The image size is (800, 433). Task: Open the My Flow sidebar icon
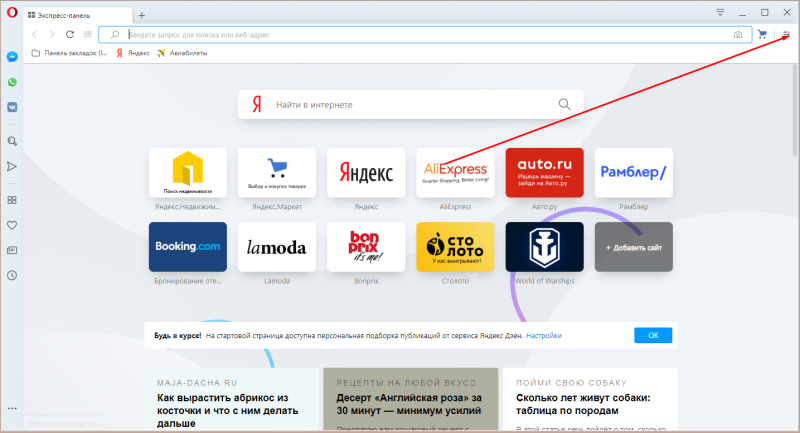click(12, 166)
